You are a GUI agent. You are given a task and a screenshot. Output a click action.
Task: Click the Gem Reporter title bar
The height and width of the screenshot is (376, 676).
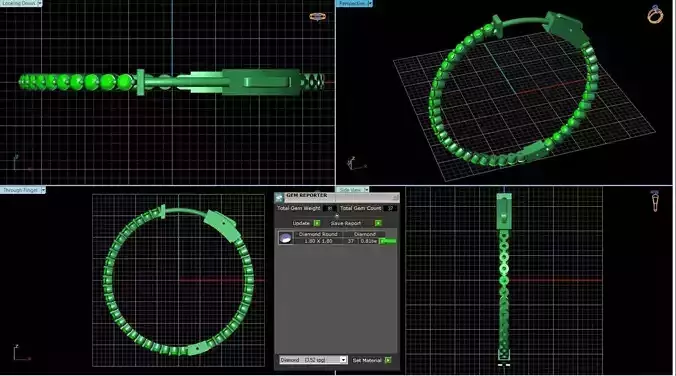click(337, 197)
